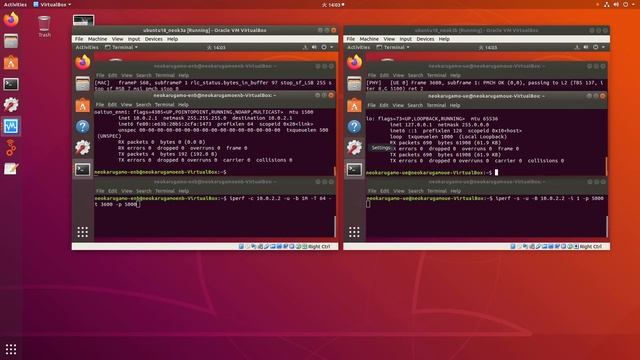Open the text editor in host dock

coord(11,169)
